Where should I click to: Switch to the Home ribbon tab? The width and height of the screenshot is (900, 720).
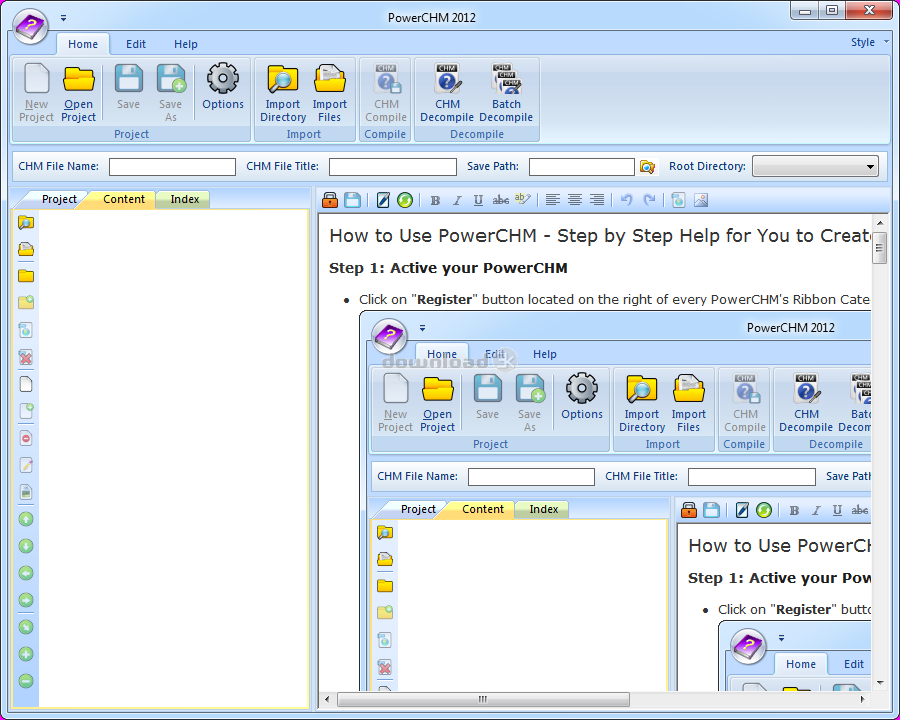[x=83, y=44]
